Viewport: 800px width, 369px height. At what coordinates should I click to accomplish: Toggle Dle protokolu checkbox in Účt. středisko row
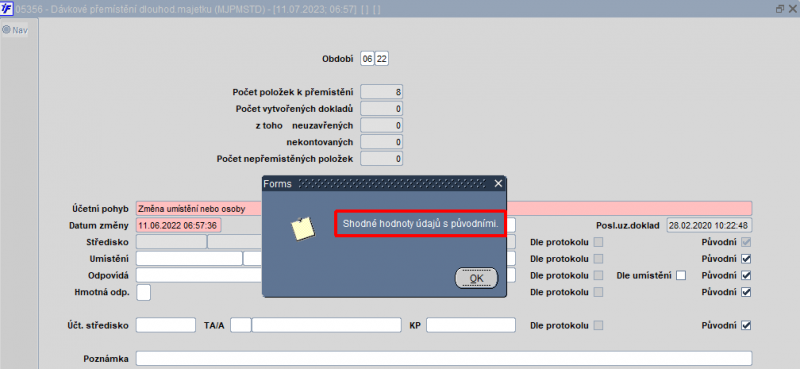tap(598, 326)
